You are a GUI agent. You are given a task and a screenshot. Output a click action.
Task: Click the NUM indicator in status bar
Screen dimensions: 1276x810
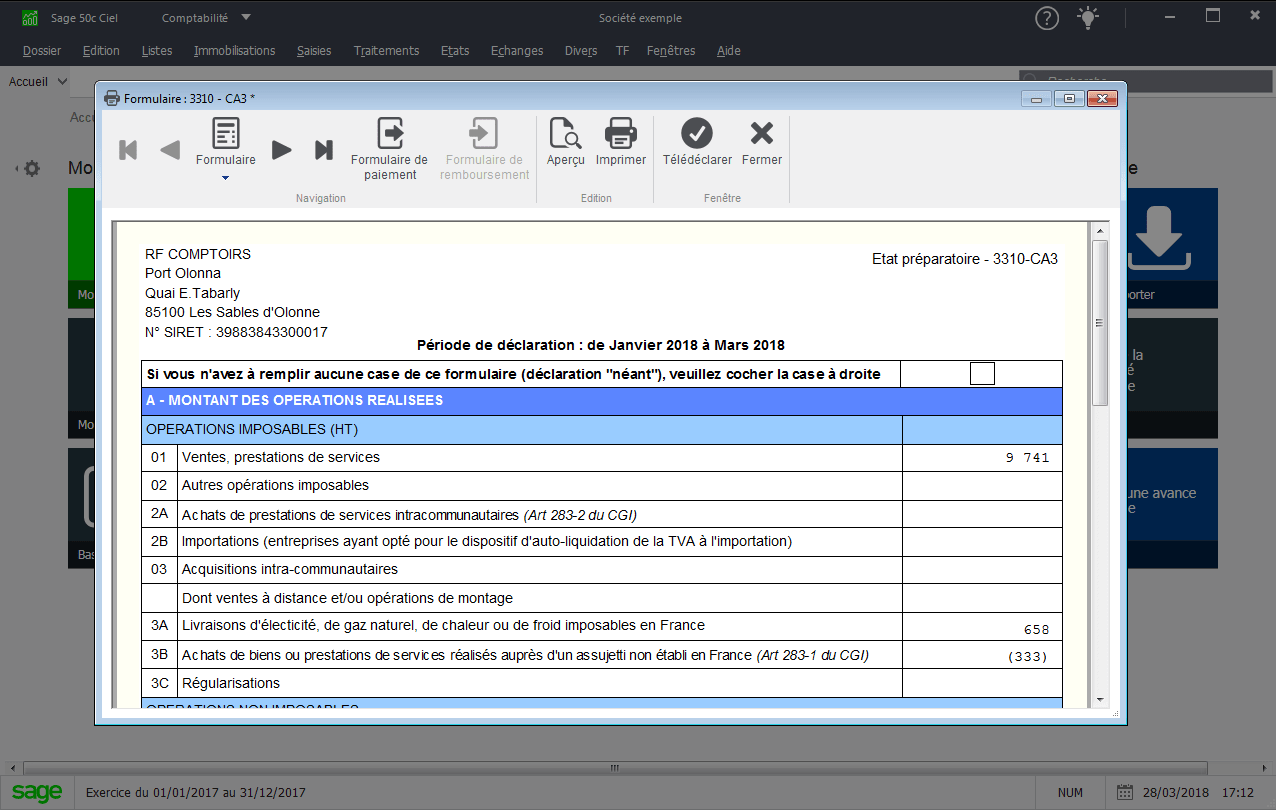1070,793
